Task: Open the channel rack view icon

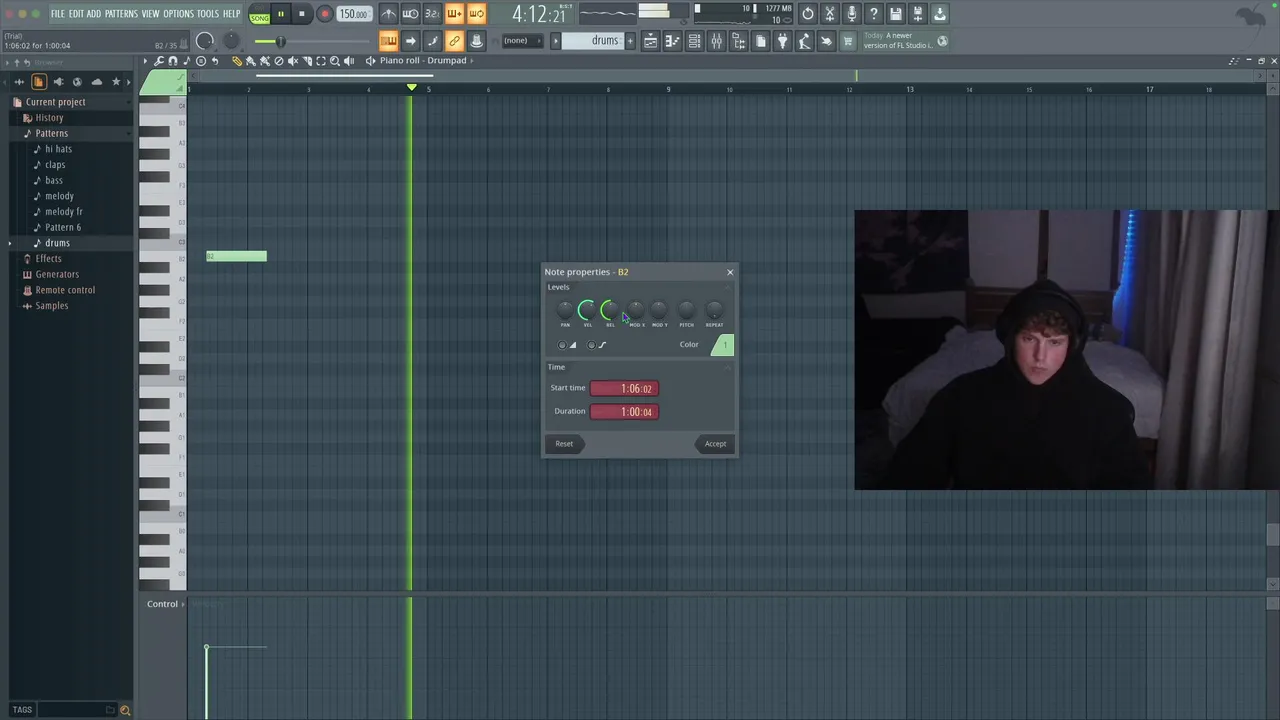Action: tap(694, 41)
